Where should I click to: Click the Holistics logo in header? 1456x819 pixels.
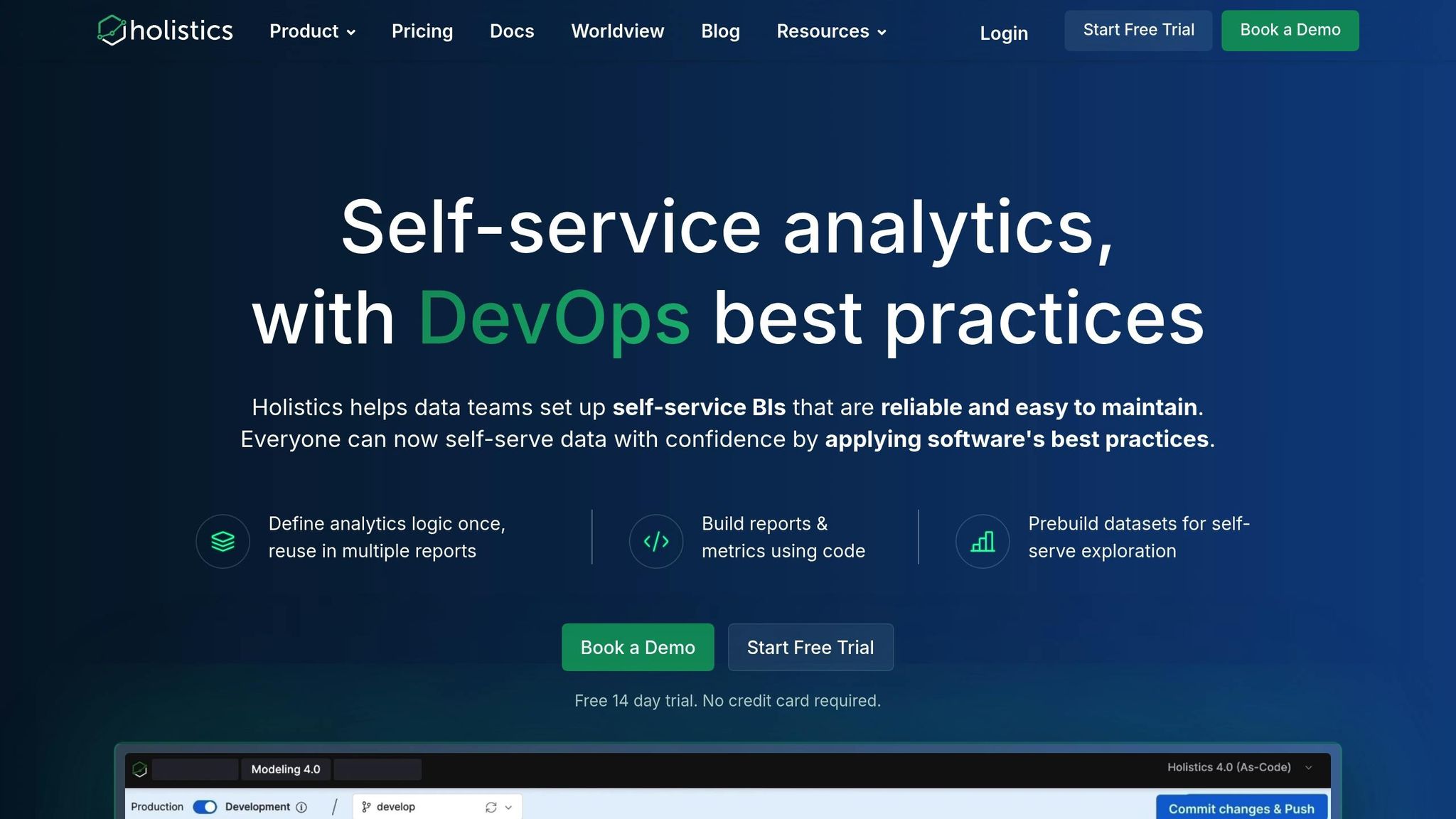(x=165, y=31)
